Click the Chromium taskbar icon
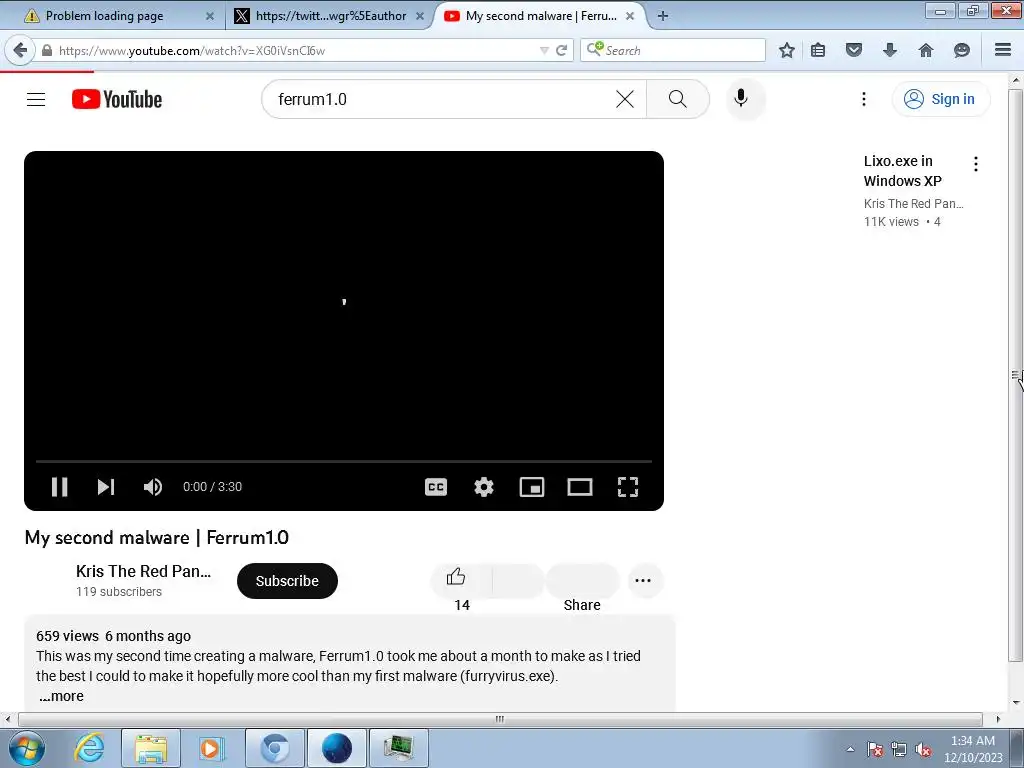This screenshot has width=1024, height=768. point(274,748)
